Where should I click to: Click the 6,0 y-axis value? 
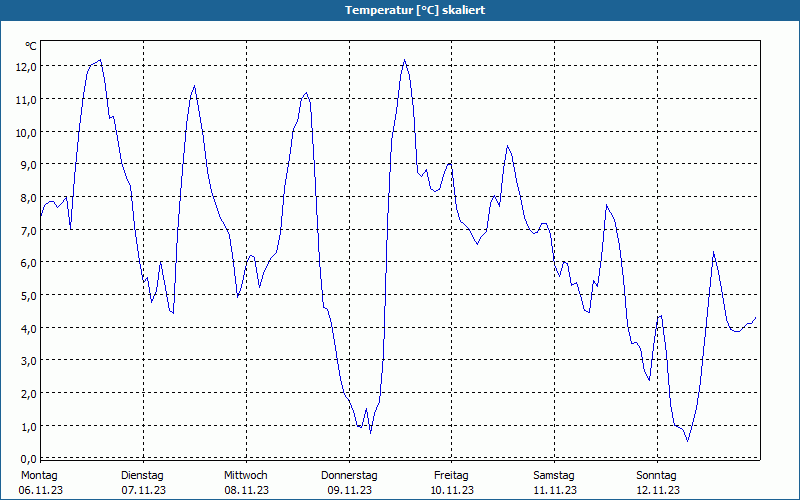pyautogui.click(x=28, y=263)
